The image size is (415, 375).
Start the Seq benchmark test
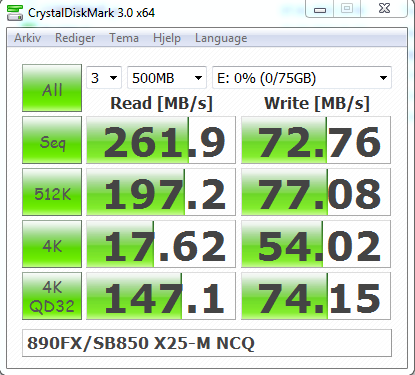tap(52, 140)
